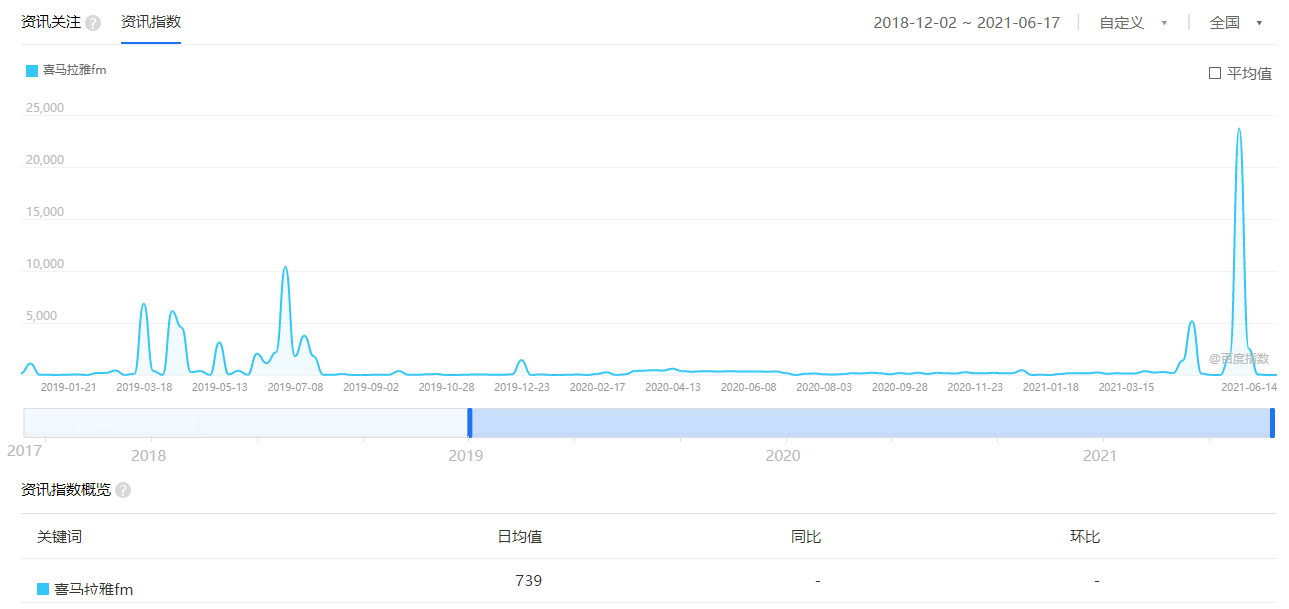This screenshot has width=1289, height=609.
Task: Click the blue legend square above the chart
Action: tap(30, 70)
